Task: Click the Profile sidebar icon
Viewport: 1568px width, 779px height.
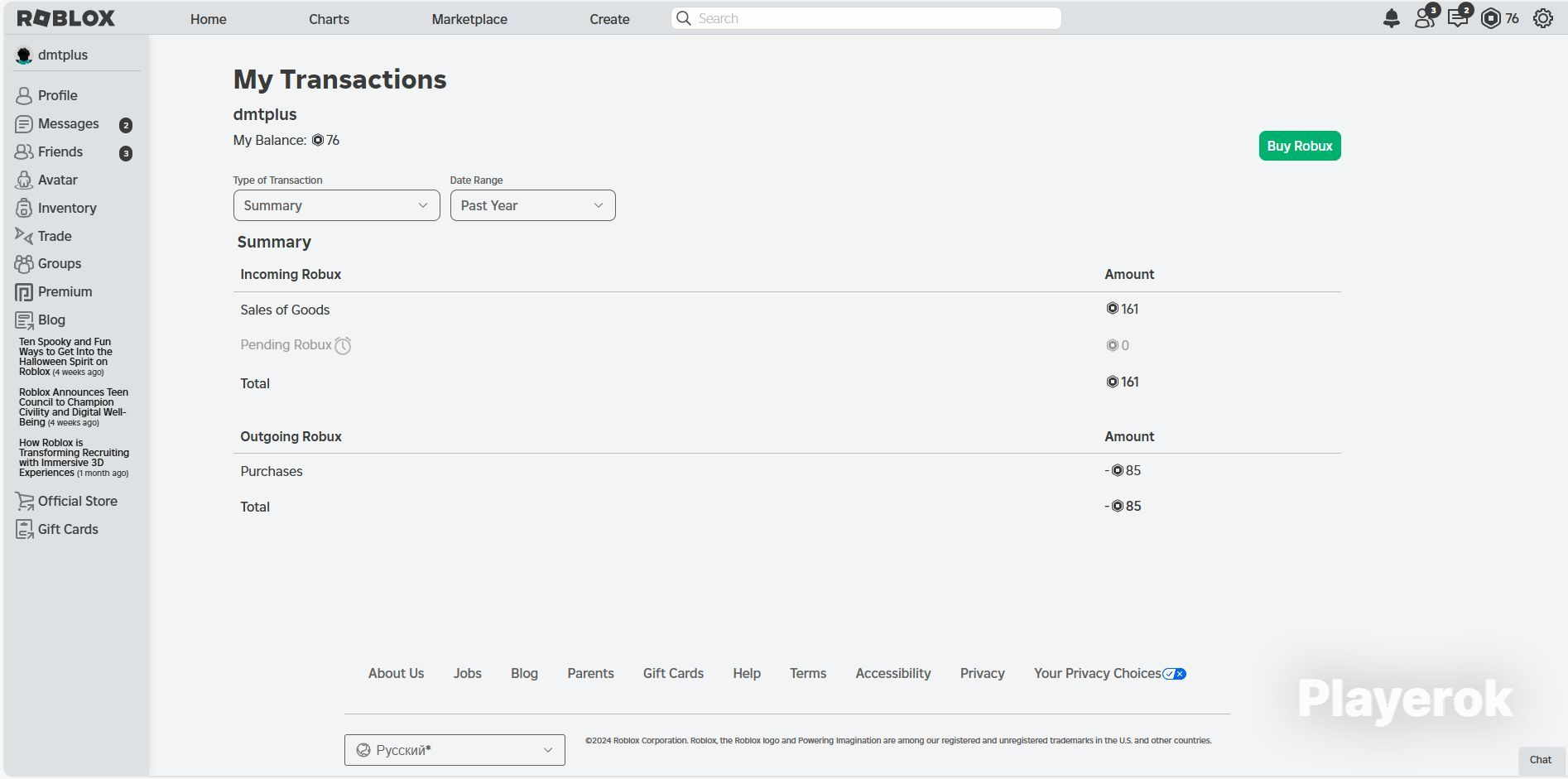Action: (x=24, y=96)
